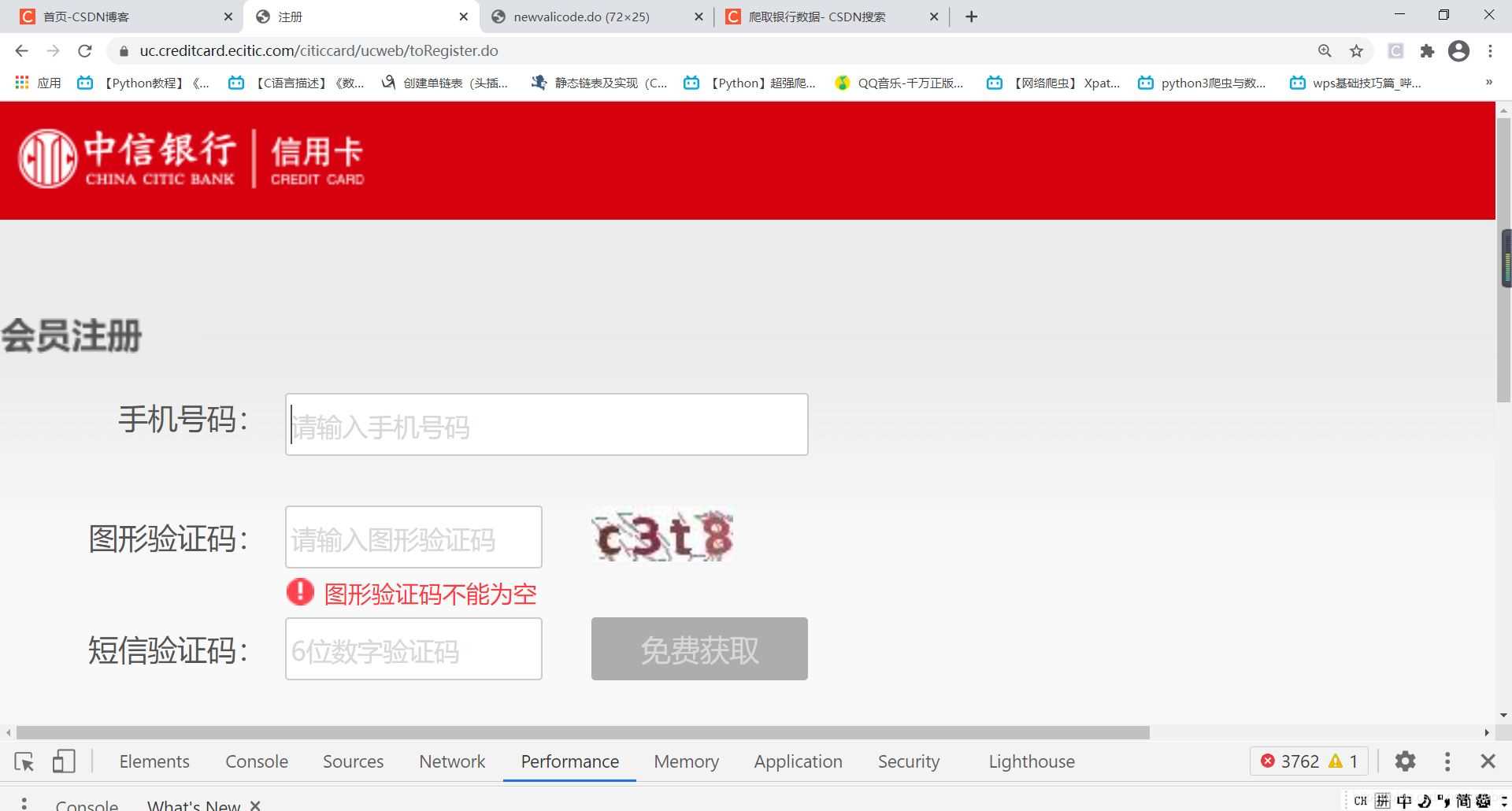Select the inspect element cursor tool

tap(24, 761)
